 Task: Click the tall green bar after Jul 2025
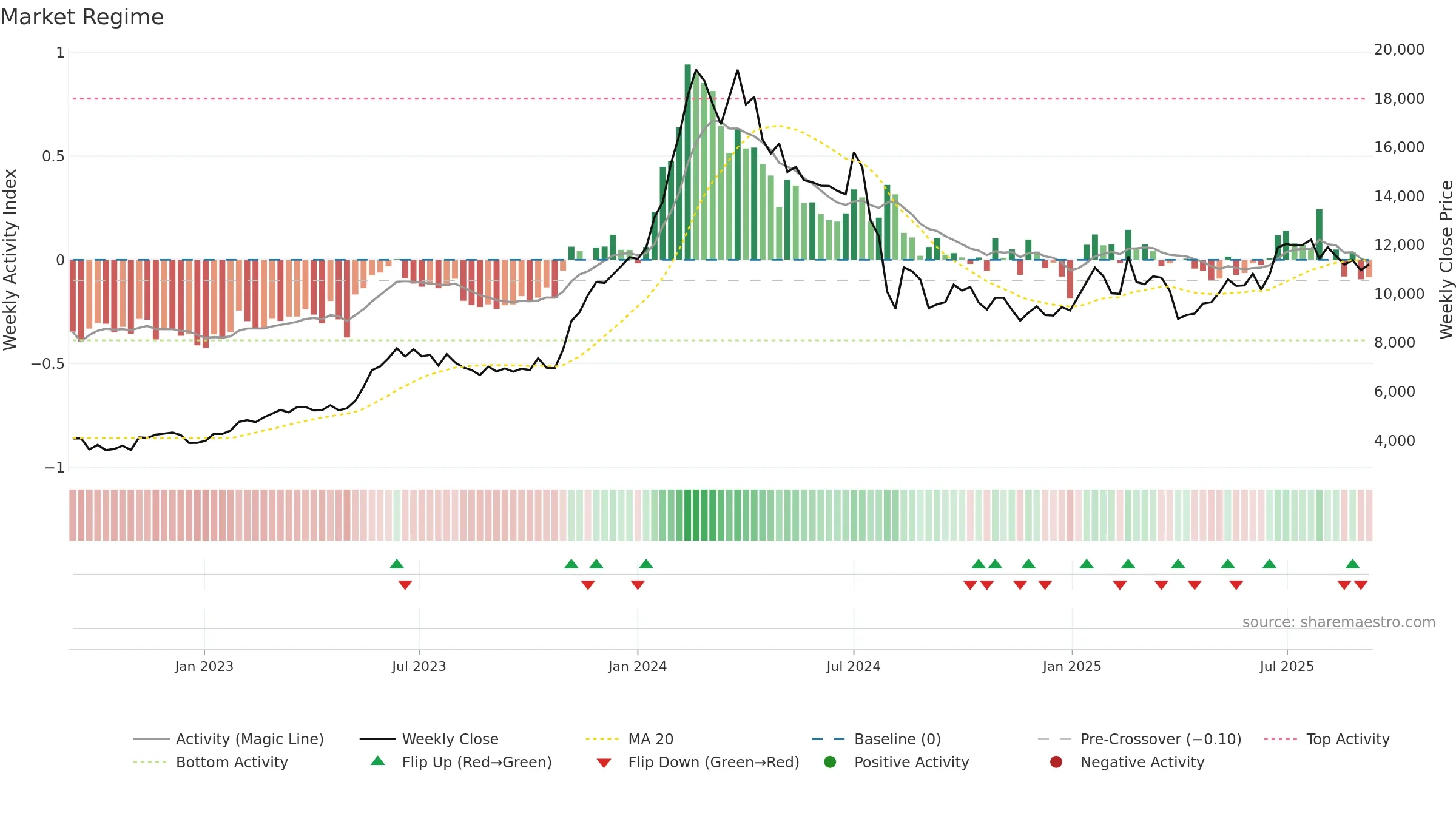(x=1319, y=234)
